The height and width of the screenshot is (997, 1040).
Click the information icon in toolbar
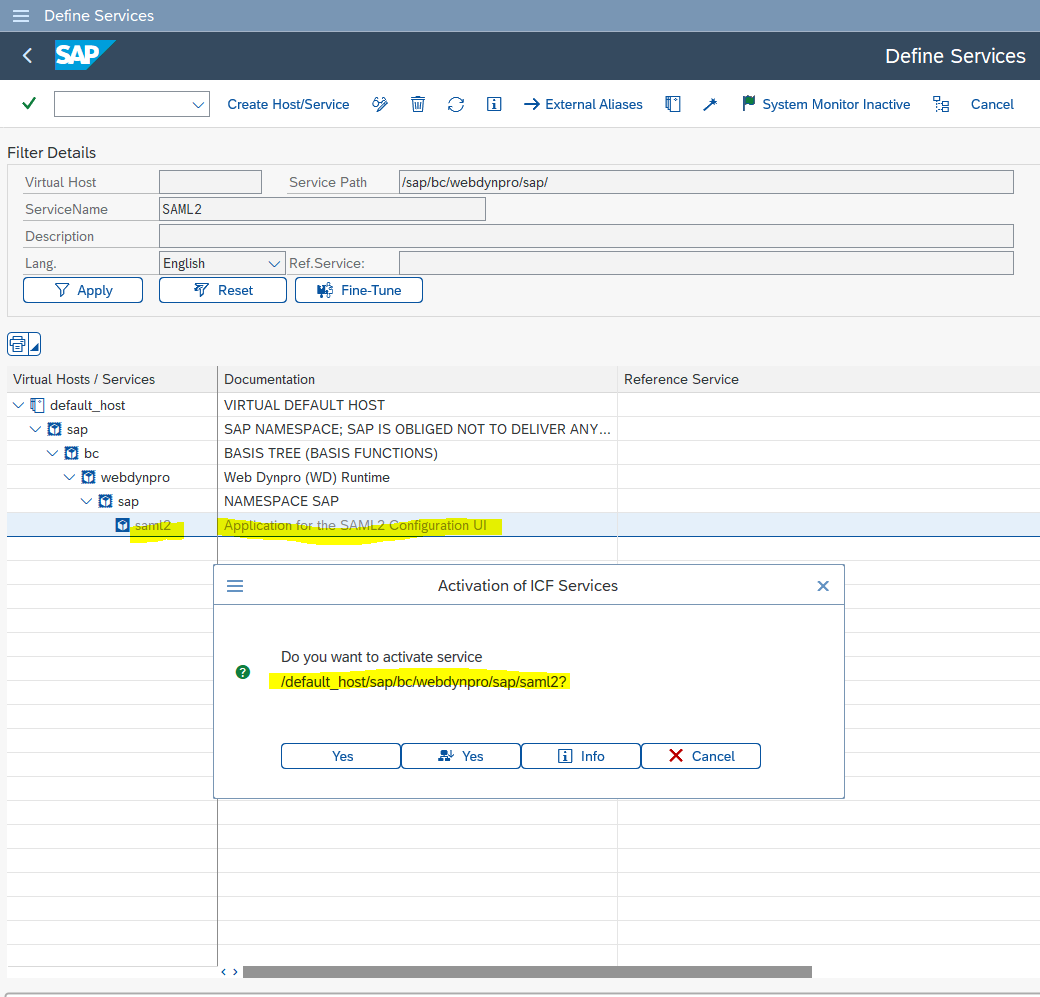pyautogui.click(x=494, y=104)
